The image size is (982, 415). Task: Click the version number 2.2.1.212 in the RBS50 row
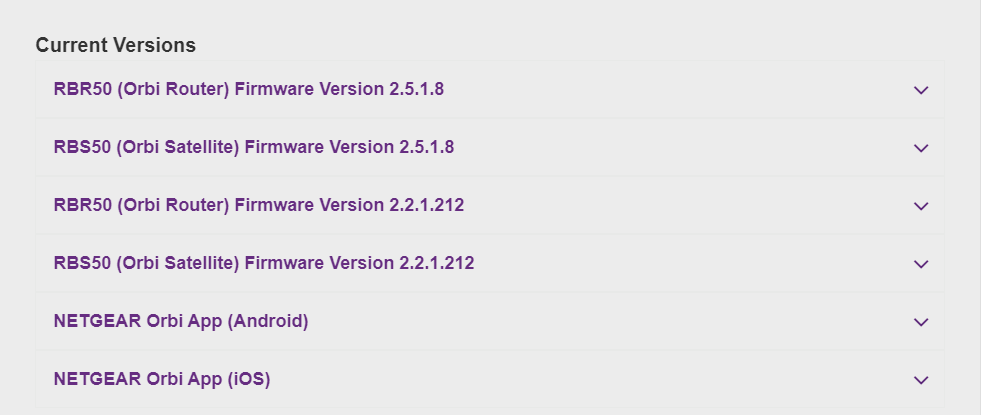[x=437, y=263]
